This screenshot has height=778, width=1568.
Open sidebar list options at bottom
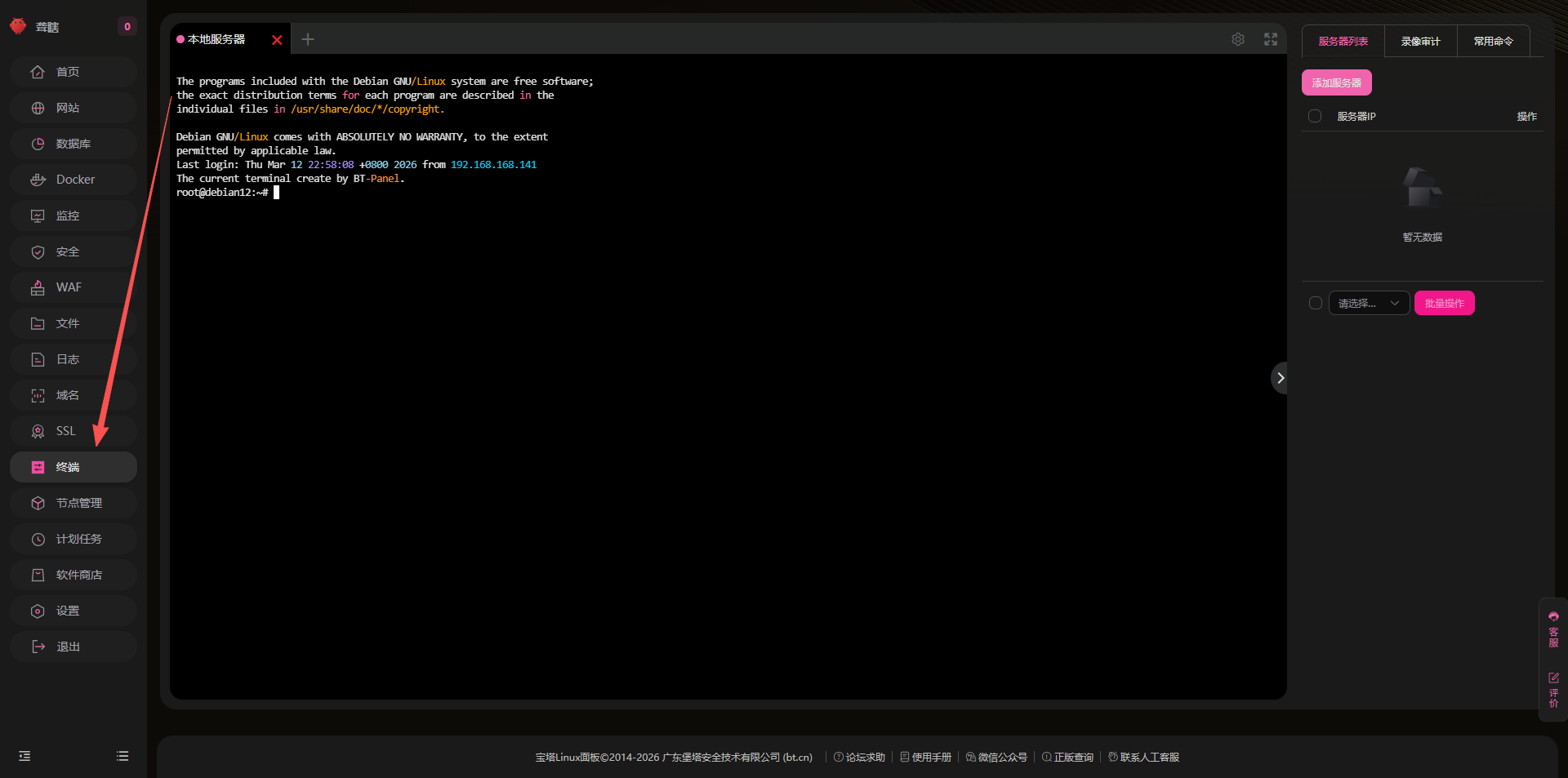pyautogui.click(x=122, y=756)
